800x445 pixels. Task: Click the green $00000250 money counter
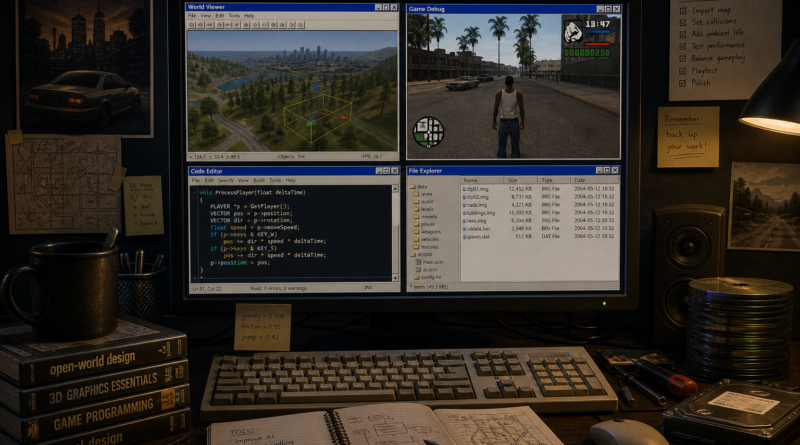[x=587, y=53]
